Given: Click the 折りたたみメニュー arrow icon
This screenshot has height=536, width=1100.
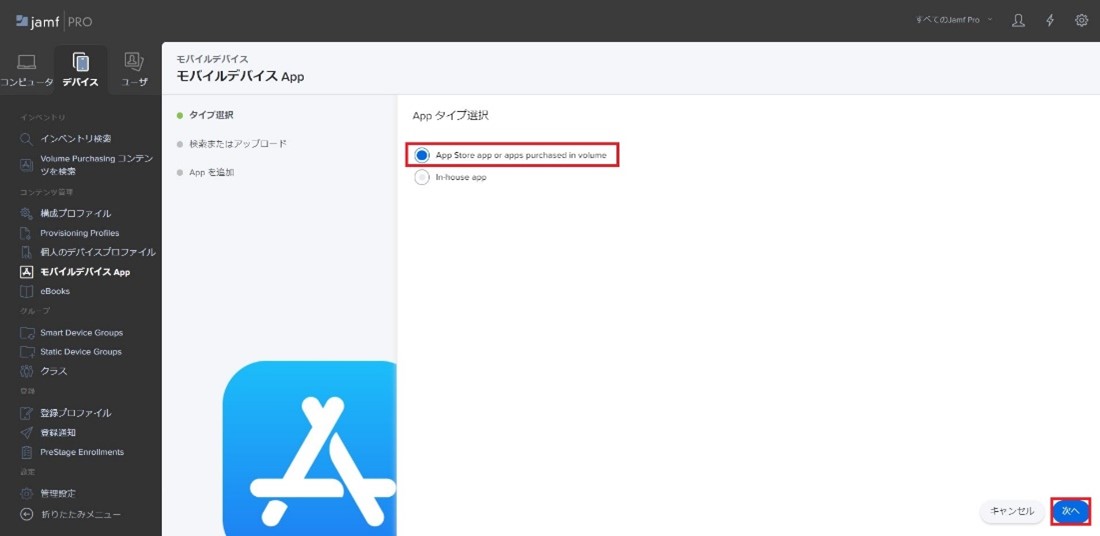Looking at the screenshot, I should 26,514.
